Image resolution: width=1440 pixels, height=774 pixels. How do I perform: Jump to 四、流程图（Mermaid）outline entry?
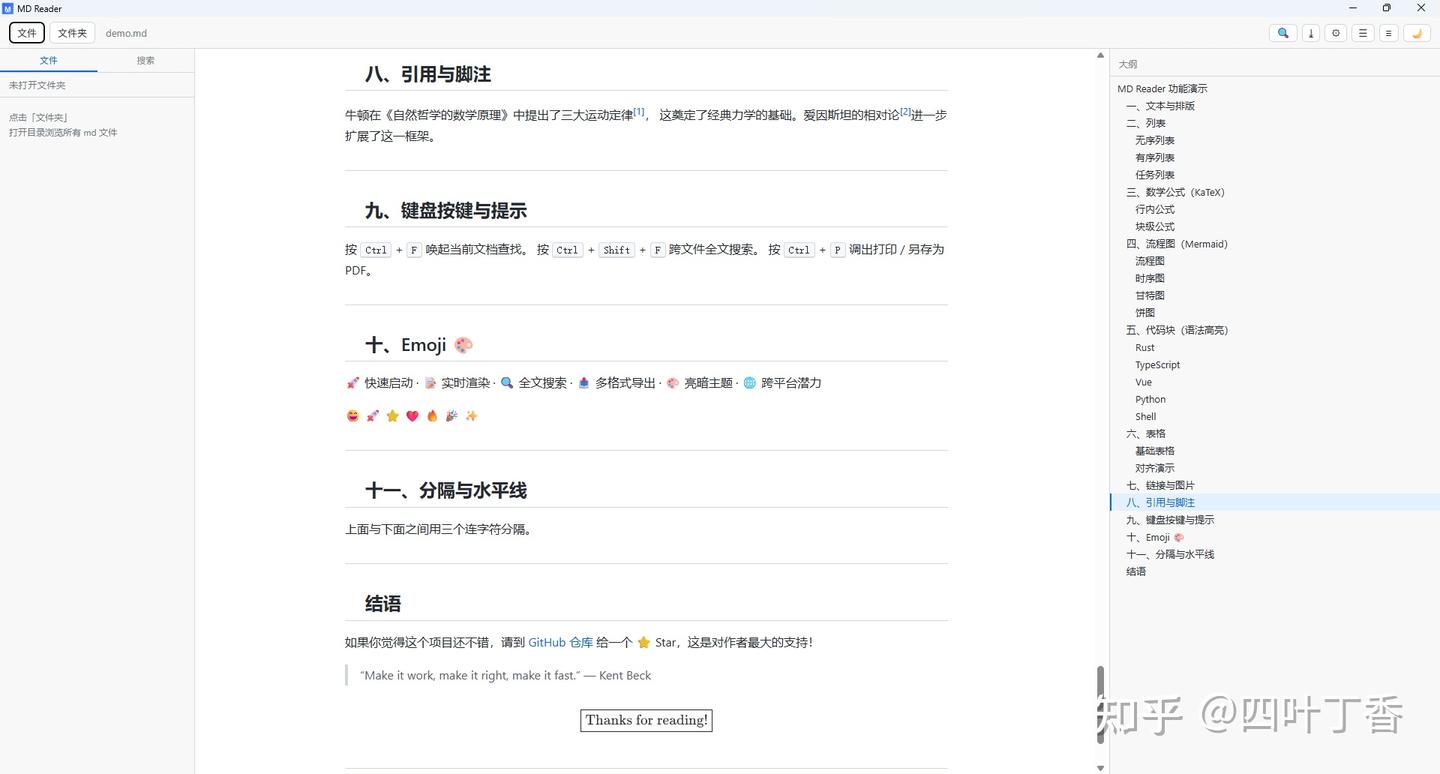tap(1177, 244)
